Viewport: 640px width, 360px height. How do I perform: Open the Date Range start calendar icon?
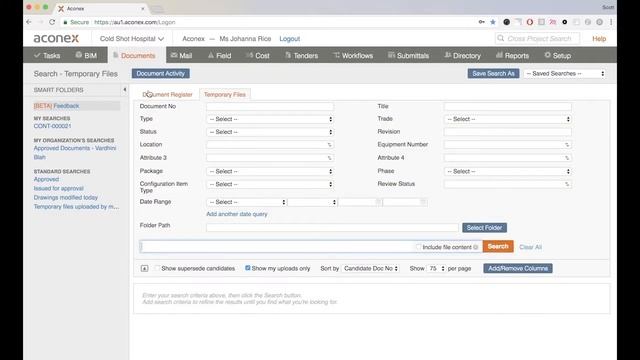pos(378,202)
